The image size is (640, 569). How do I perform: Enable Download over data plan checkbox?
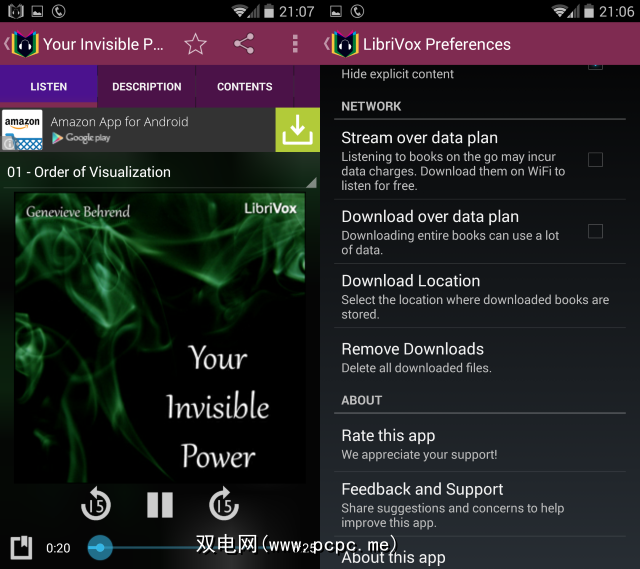(x=595, y=231)
